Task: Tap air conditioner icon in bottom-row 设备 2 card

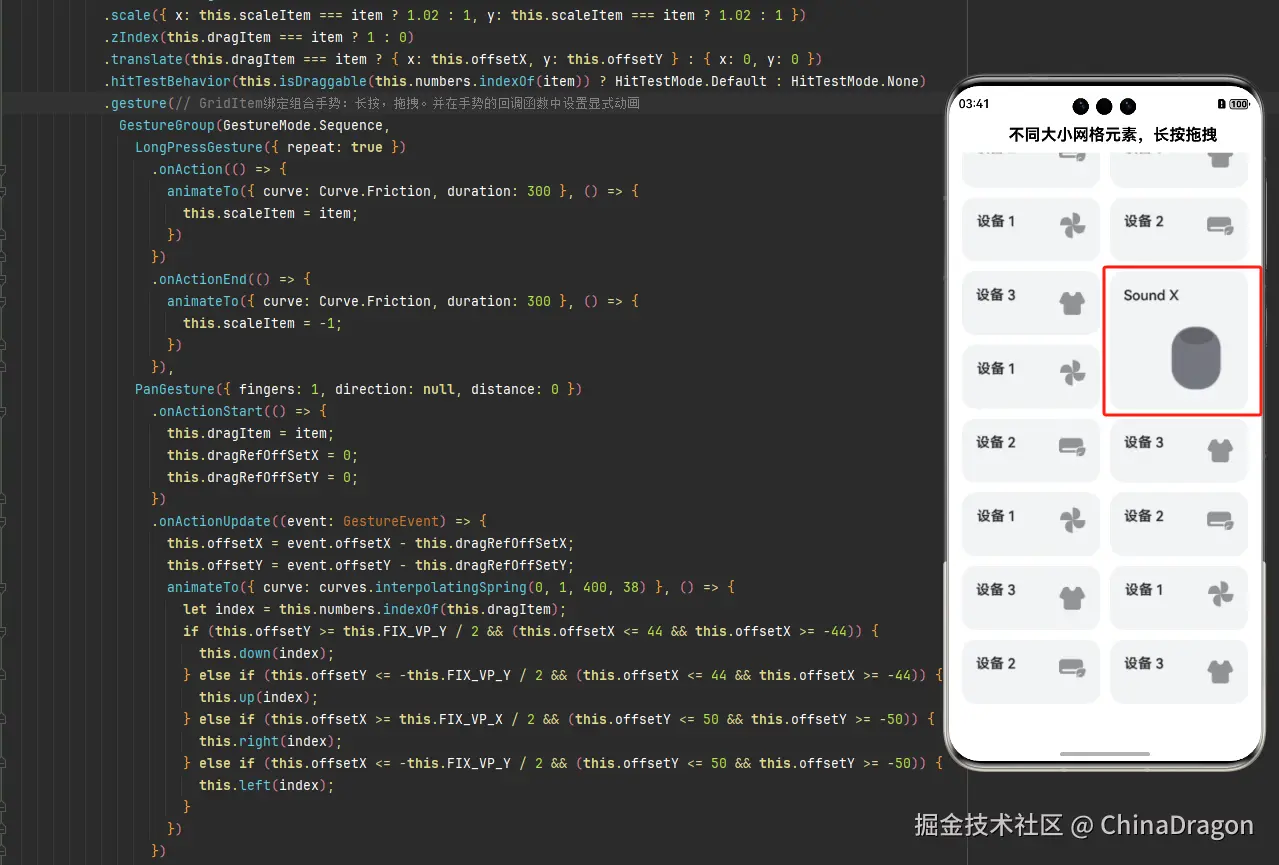Action: [1072, 667]
